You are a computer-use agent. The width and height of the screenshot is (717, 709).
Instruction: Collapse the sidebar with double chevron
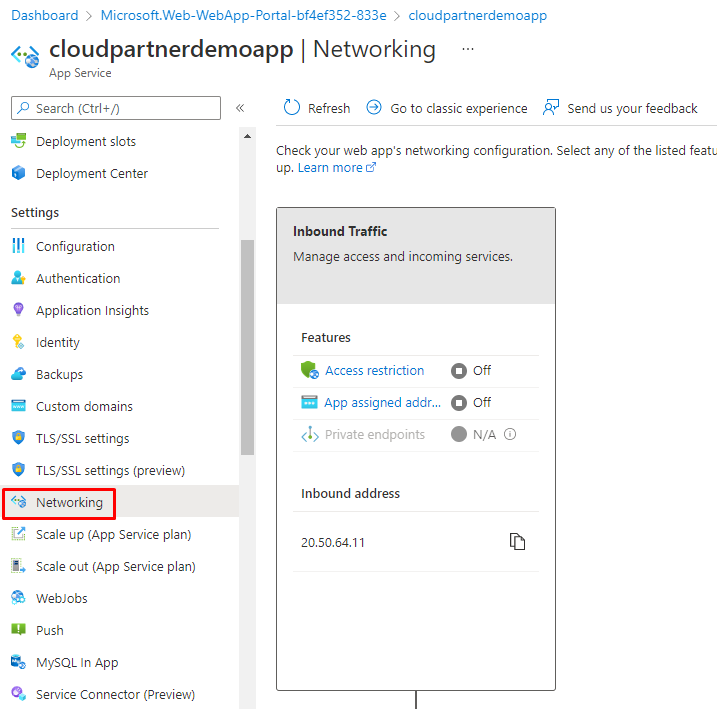tap(240, 108)
